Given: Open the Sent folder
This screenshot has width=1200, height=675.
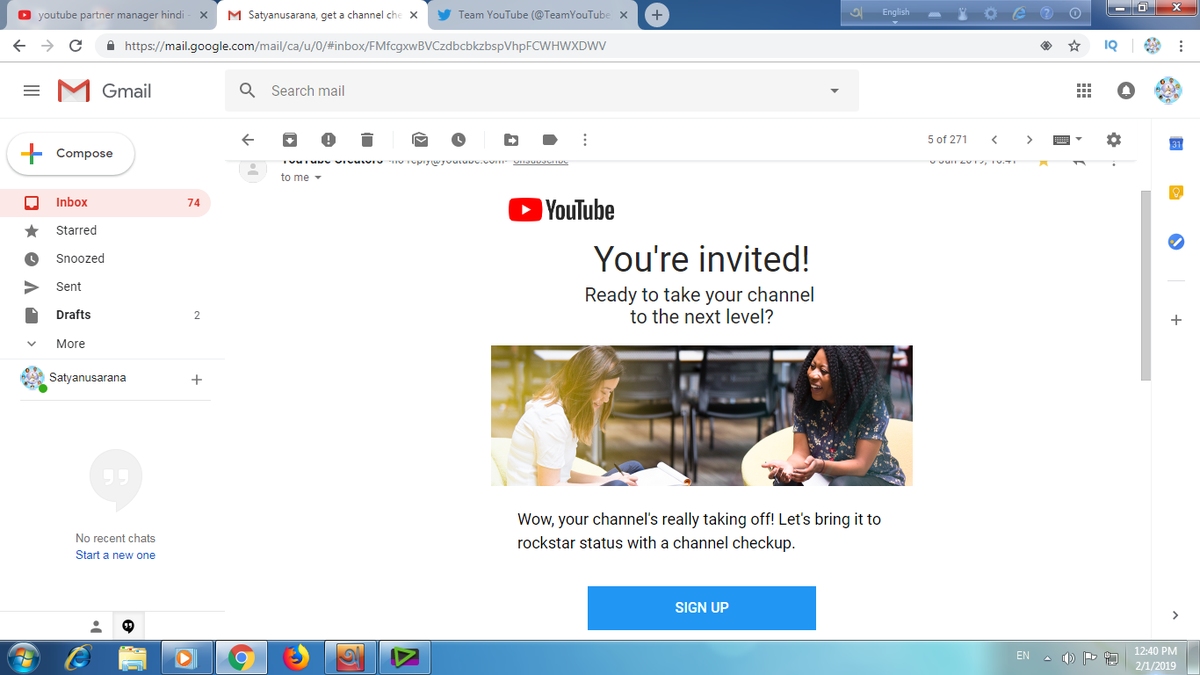Looking at the screenshot, I should coord(106,286).
